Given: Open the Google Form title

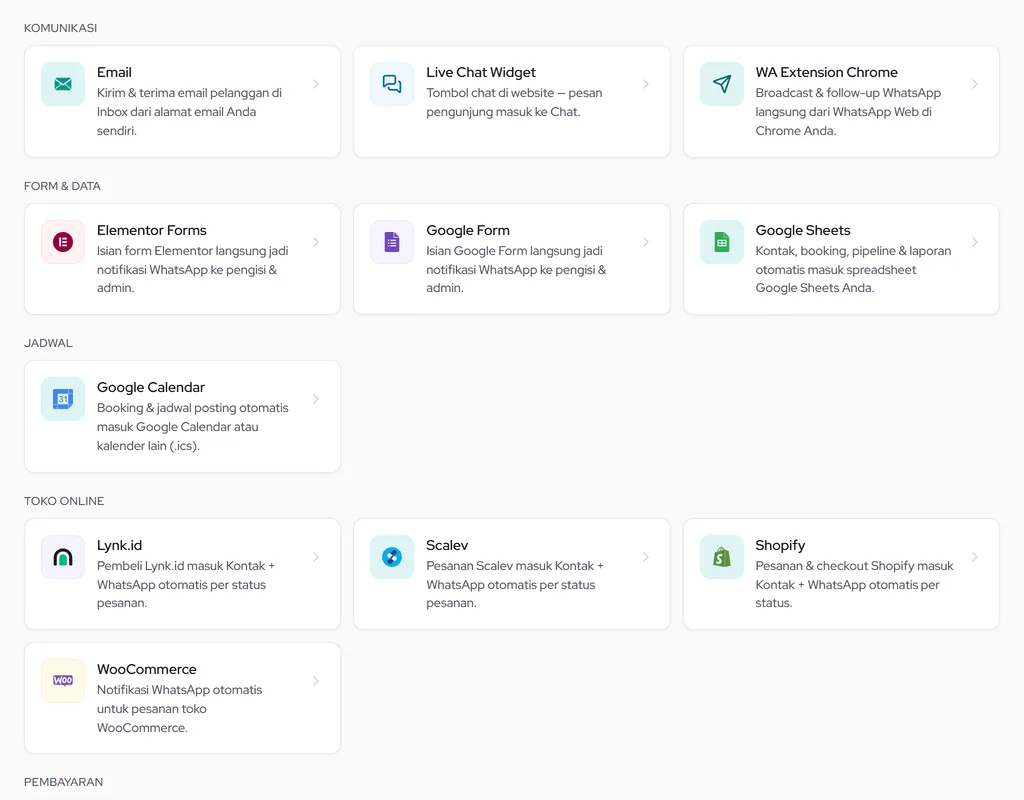Looking at the screenshot, I should tap(468, 231).
